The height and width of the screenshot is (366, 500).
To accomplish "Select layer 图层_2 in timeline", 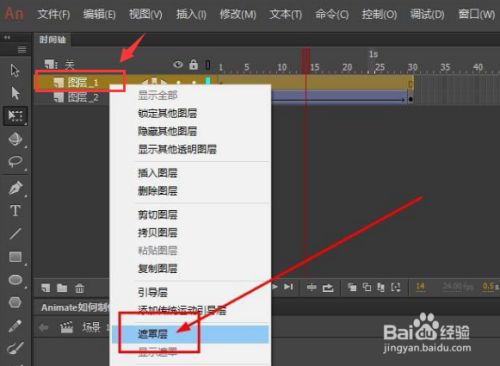I will click(83, 97).
